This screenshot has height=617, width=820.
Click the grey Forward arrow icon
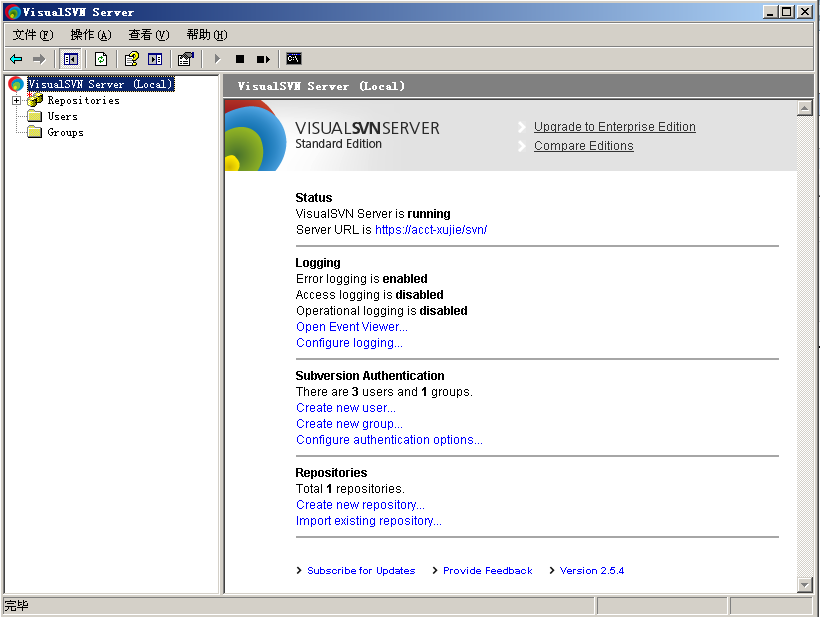(x=39, y=59)
